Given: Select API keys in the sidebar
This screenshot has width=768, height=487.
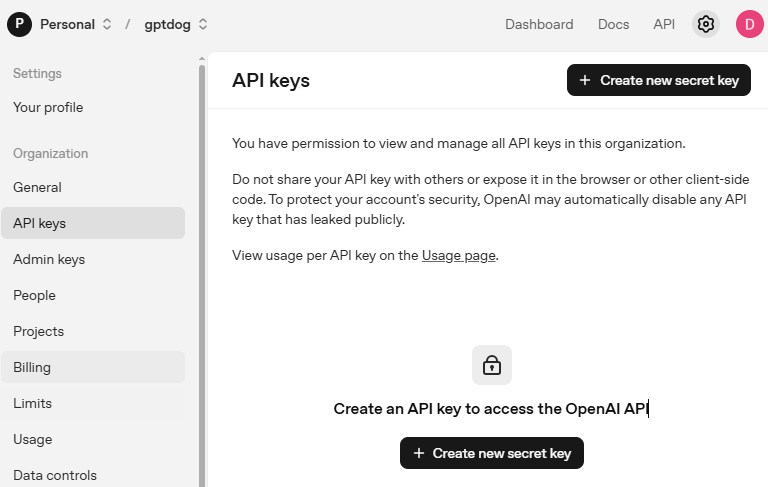Looking at the screenshot, I should click(x=93, y=223).
